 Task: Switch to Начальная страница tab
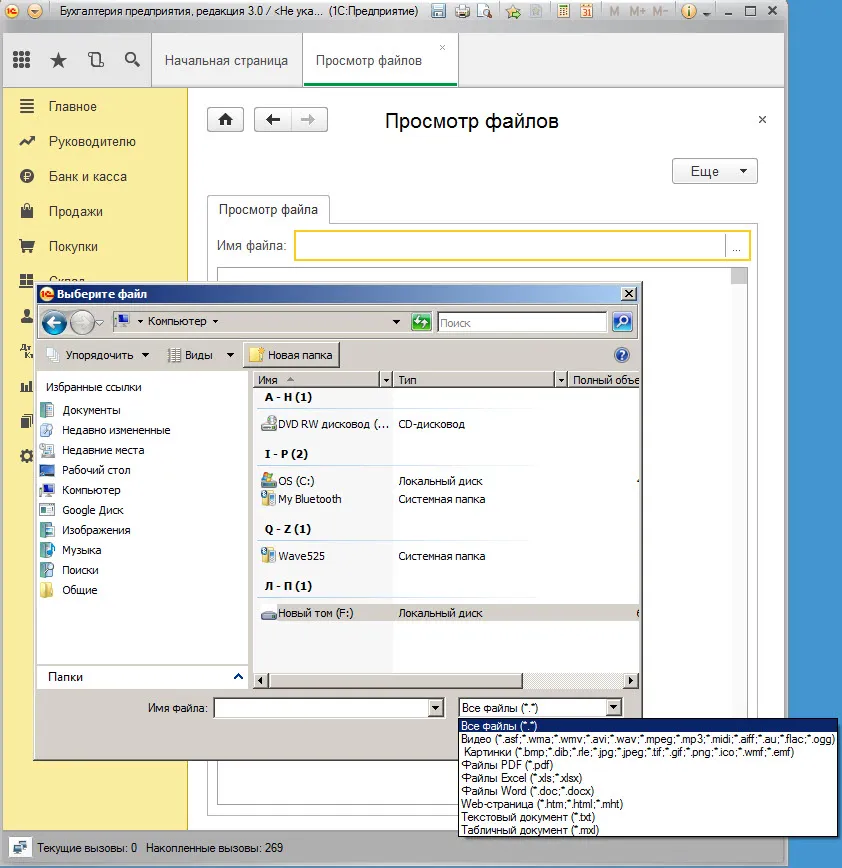pos(226,60)
